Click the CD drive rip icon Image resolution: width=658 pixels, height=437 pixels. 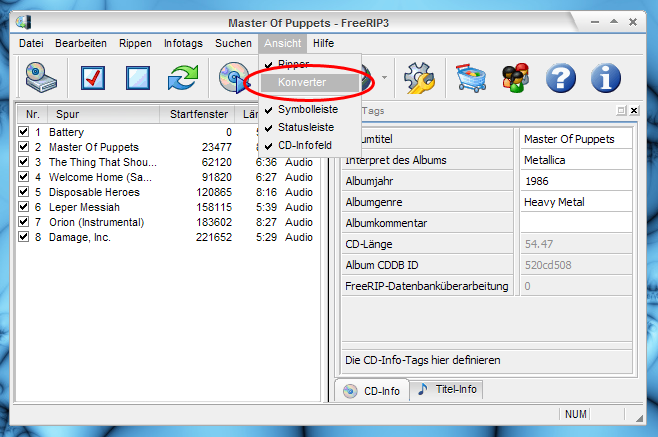click(41, 78)
